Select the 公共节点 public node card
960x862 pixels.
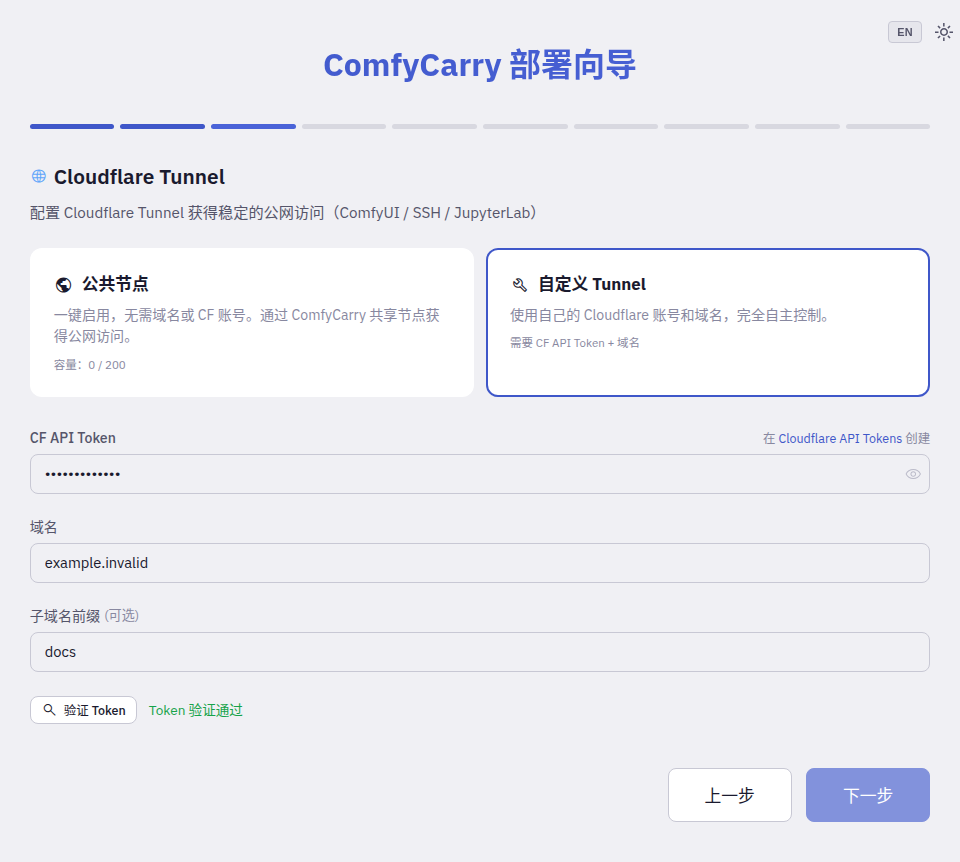pyautogui.click(x=252, y=322)
